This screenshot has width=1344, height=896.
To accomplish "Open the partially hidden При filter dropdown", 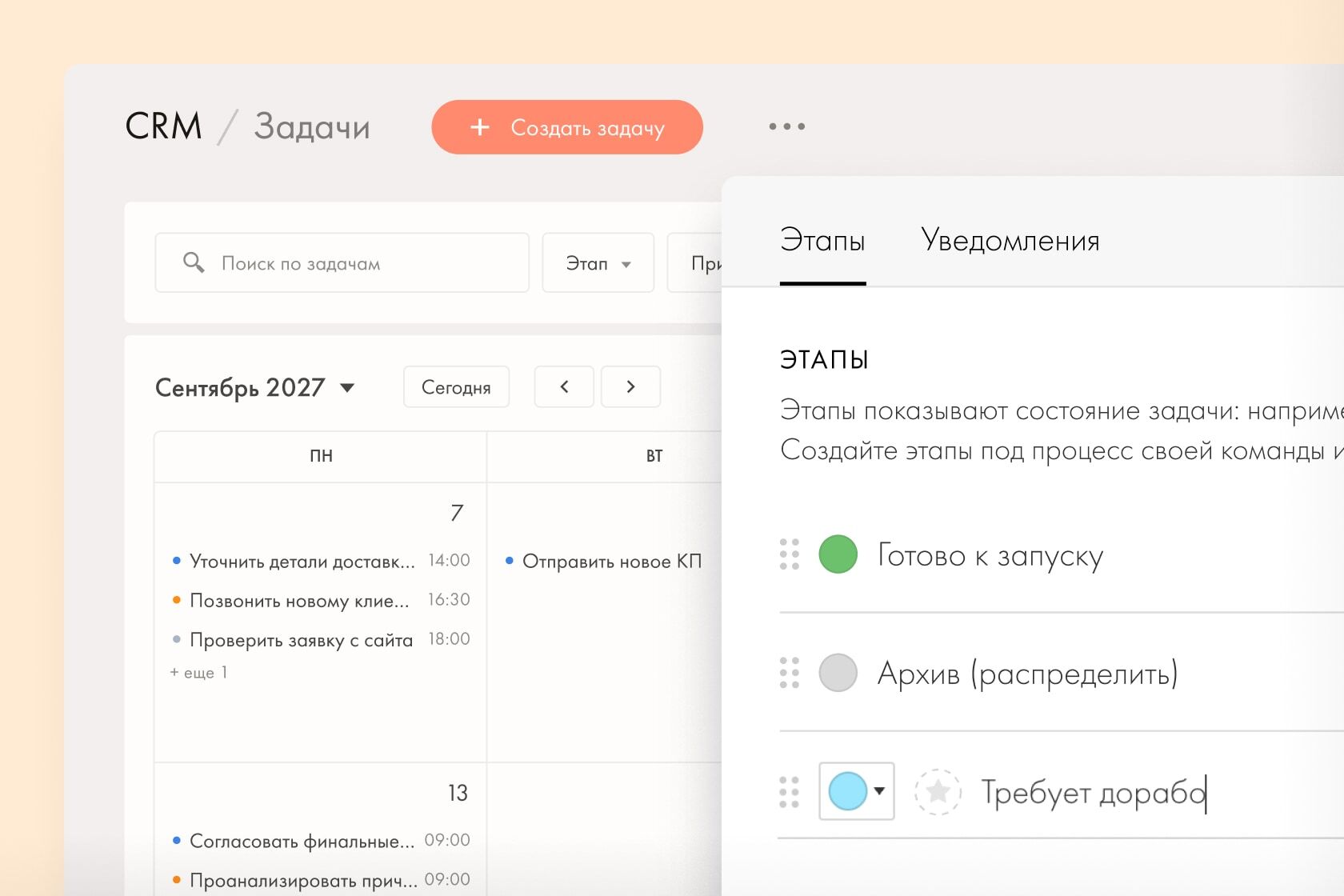I will (x=694, y=263).
